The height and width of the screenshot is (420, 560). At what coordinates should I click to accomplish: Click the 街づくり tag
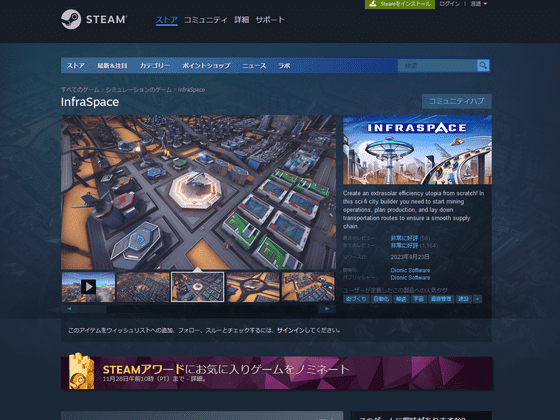point(356,299)
